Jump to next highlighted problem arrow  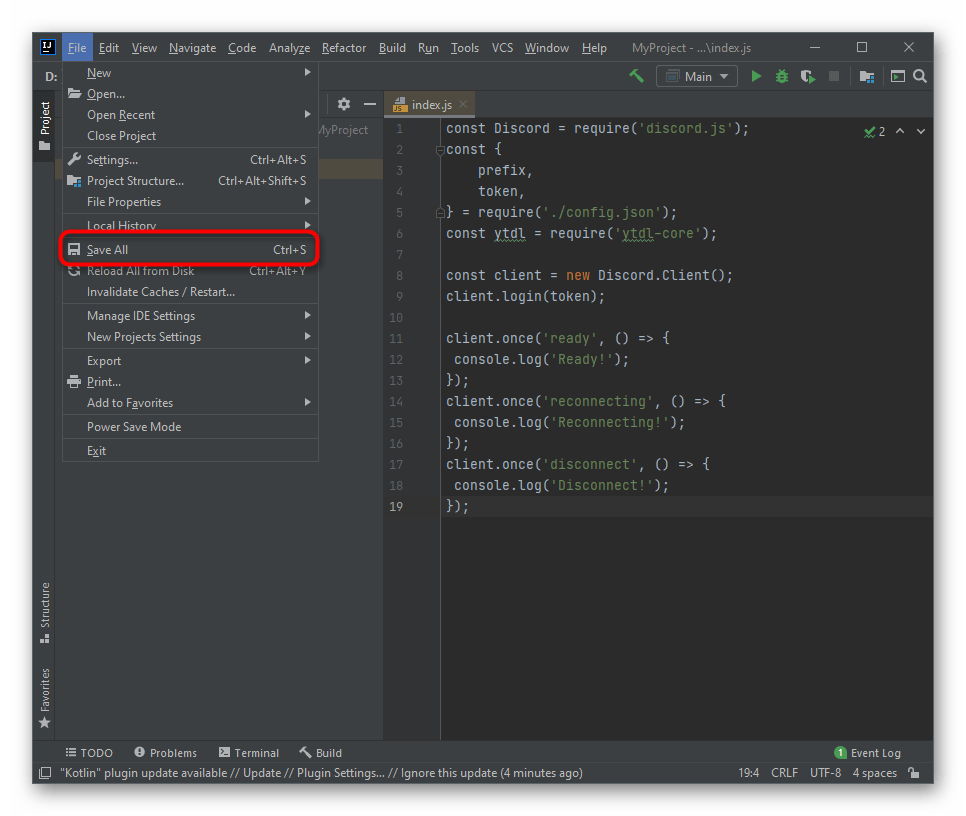pos(921,131)
